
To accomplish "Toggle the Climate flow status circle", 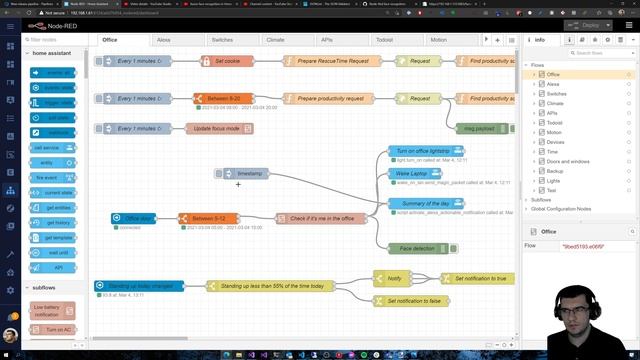I will pyautogui.click(x=629, y=103).
